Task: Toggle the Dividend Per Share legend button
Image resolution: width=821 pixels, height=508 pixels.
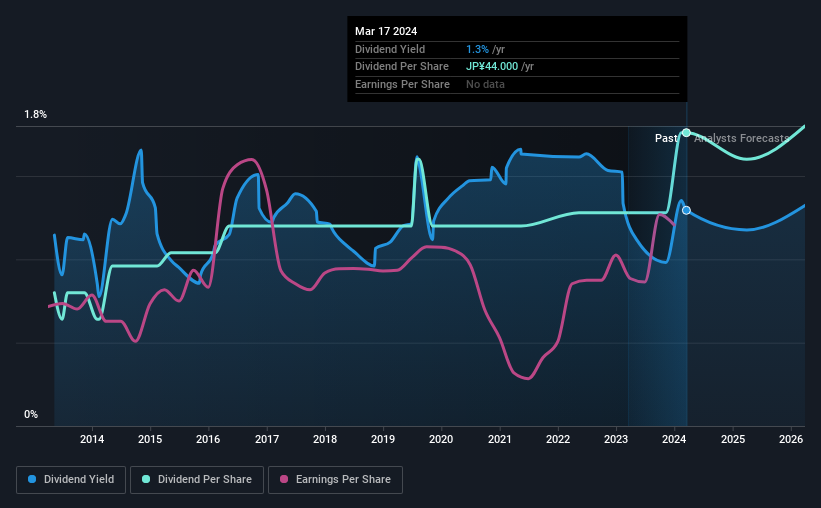Action: (197, 480)
